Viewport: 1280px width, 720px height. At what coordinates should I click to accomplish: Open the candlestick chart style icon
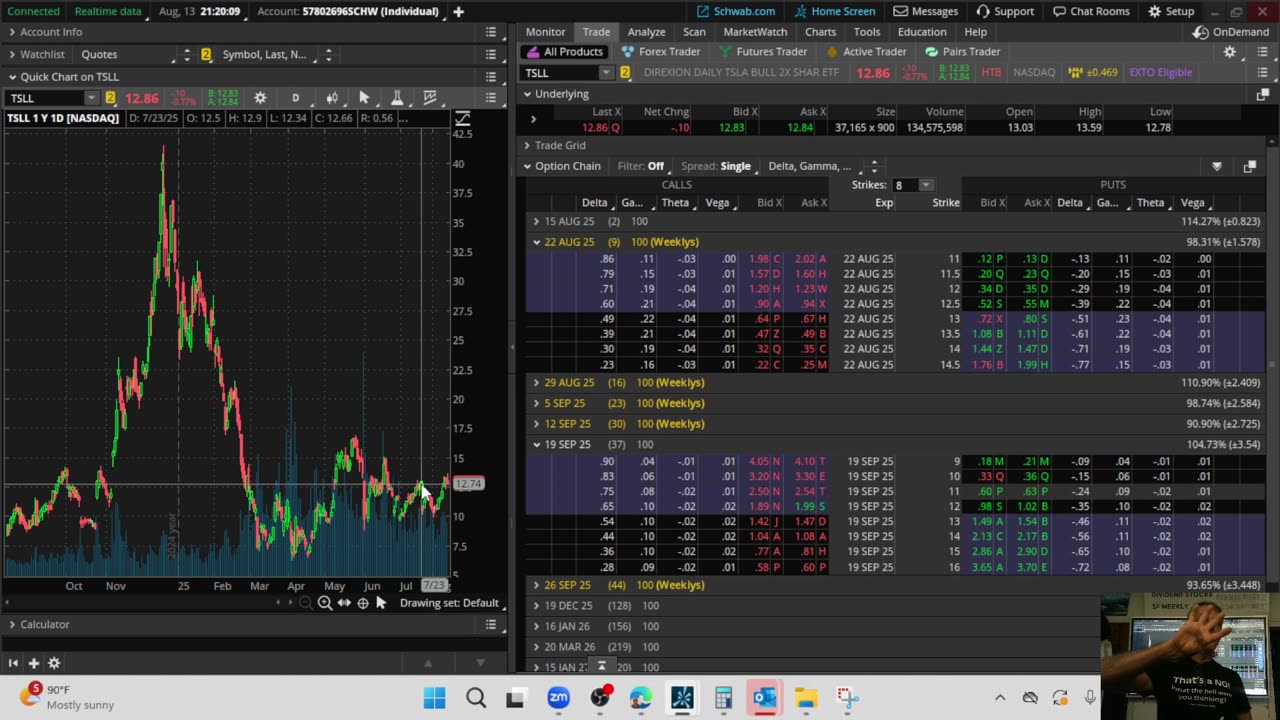332,98
